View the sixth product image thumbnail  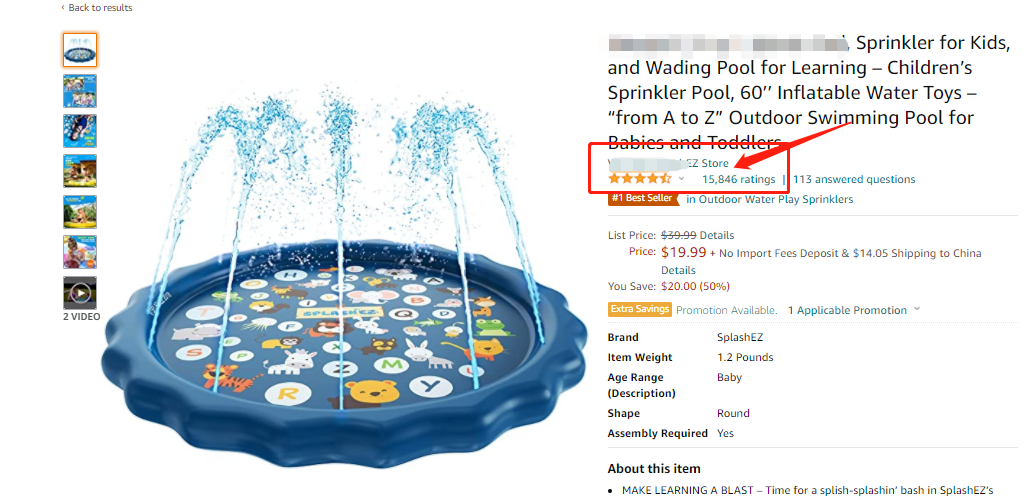coord(80,251)
